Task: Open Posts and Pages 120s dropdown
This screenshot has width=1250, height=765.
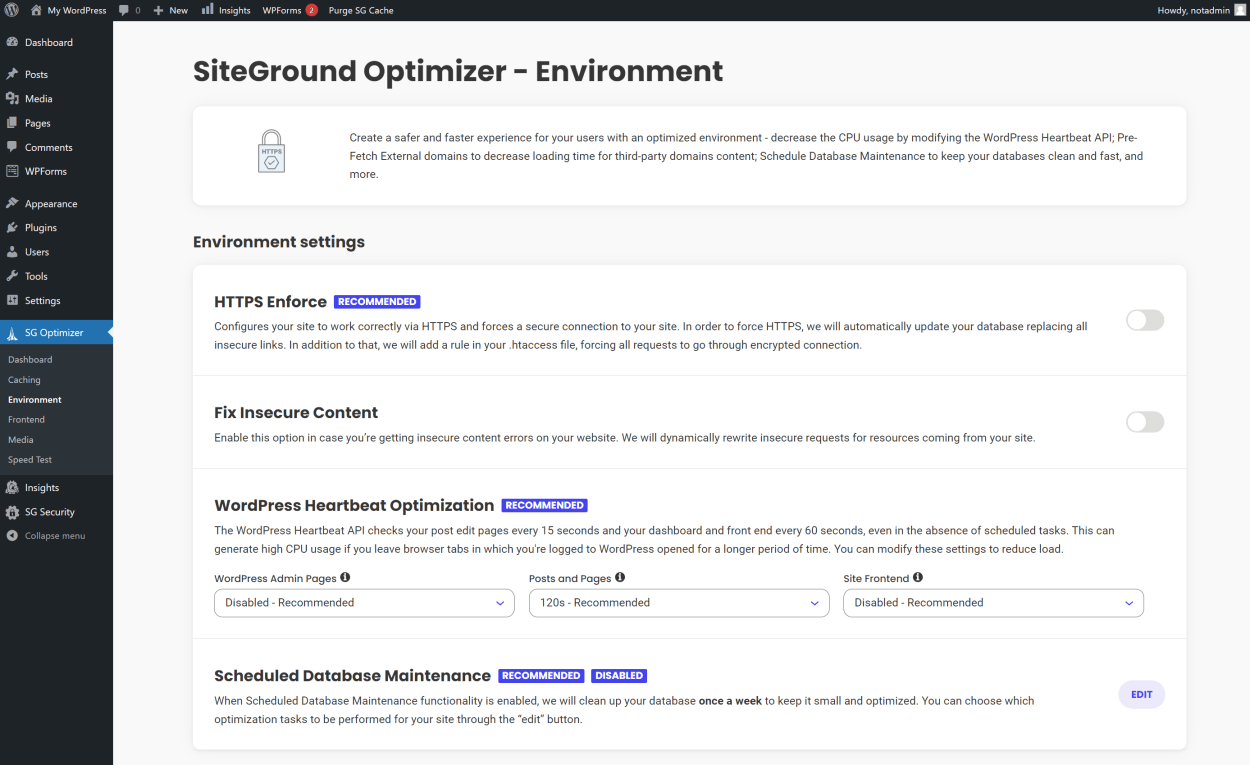Action: point(679,603)
